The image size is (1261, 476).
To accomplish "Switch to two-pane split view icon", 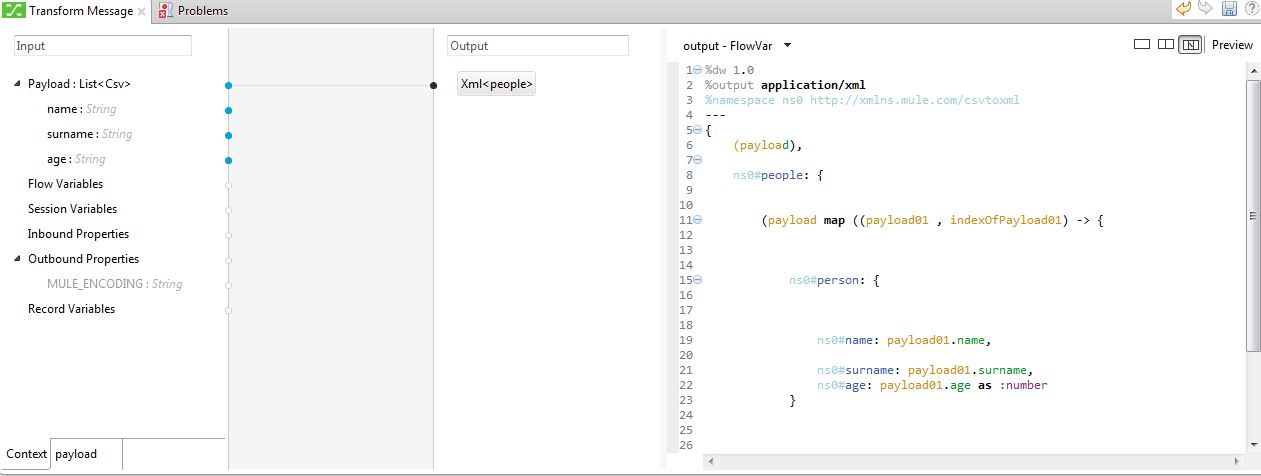I will click(x=1165, y=44).
